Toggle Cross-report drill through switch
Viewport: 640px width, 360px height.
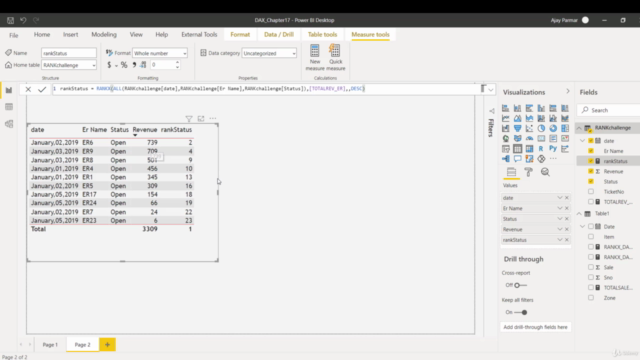[520, 285]
